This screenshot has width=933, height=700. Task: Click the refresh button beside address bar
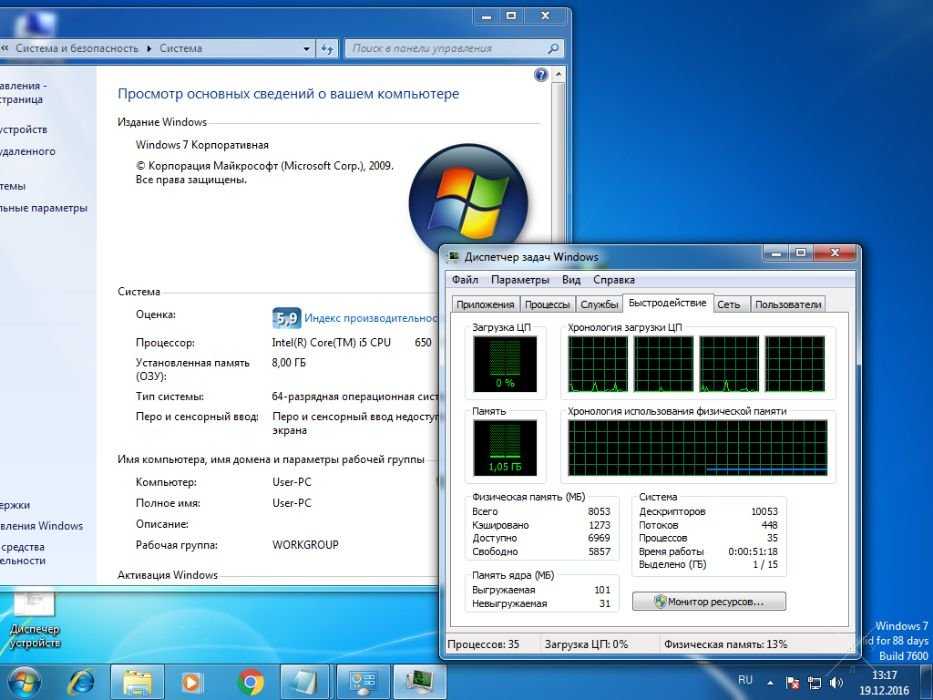[x=327, y=49]
